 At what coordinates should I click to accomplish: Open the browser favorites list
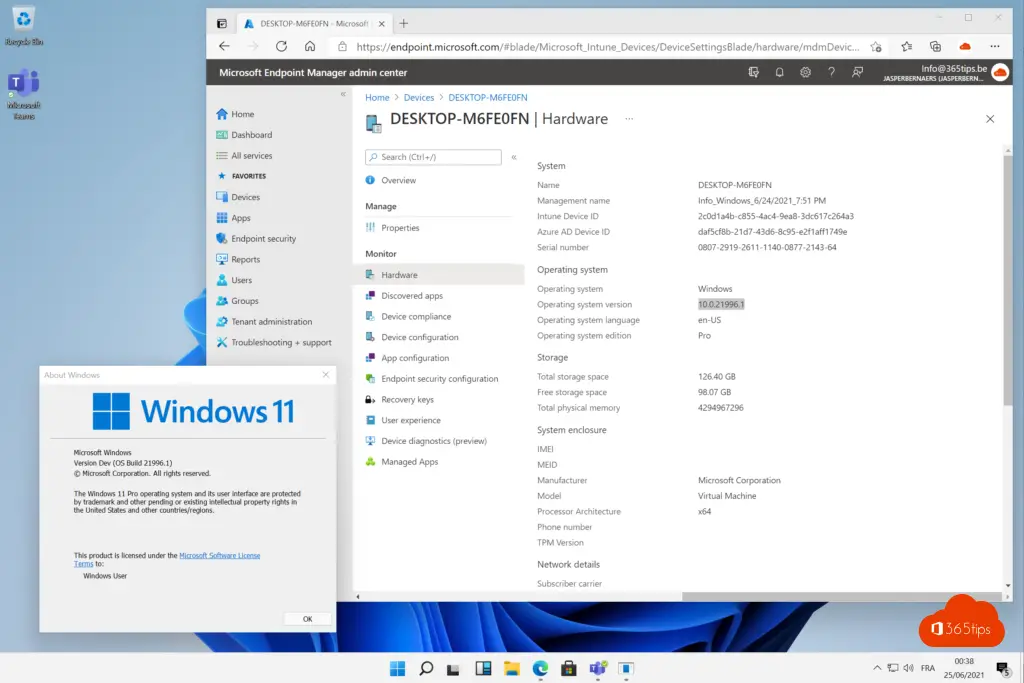pos(906,46)
